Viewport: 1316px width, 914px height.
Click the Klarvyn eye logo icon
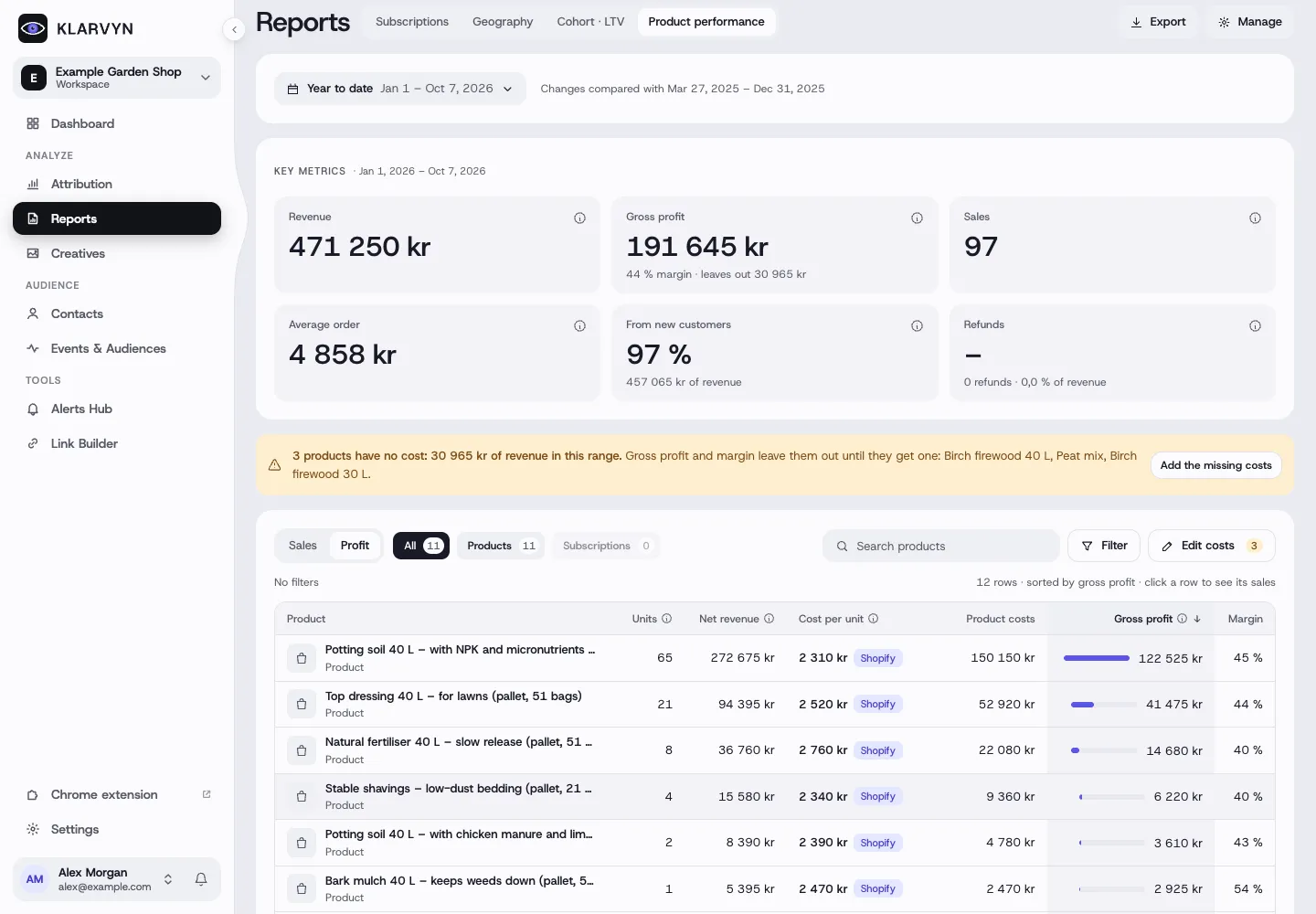pyautogui.click(x=33, y=28)
